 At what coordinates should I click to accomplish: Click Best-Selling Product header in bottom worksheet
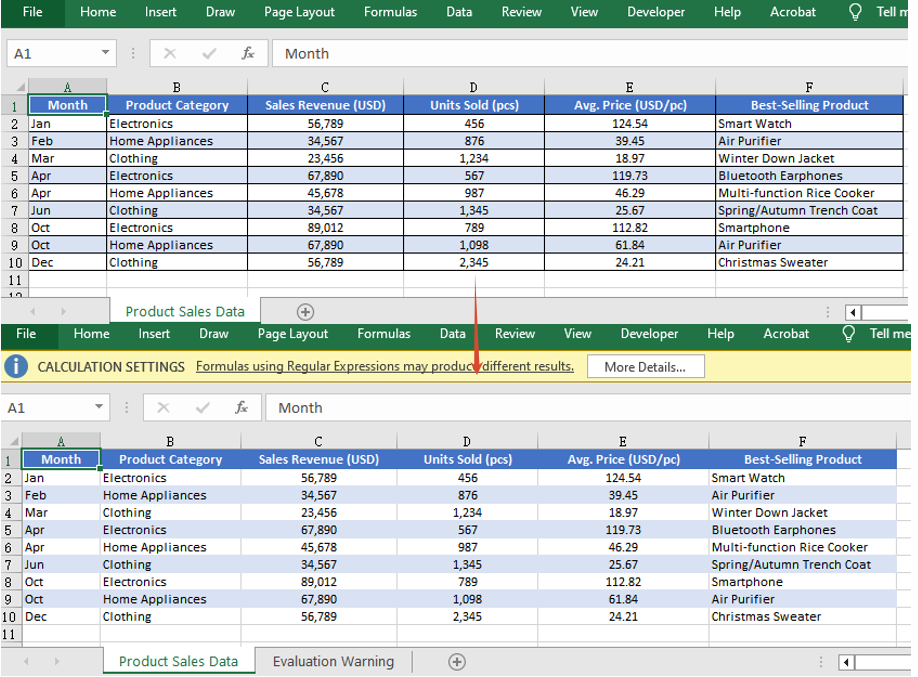[803, 460]
